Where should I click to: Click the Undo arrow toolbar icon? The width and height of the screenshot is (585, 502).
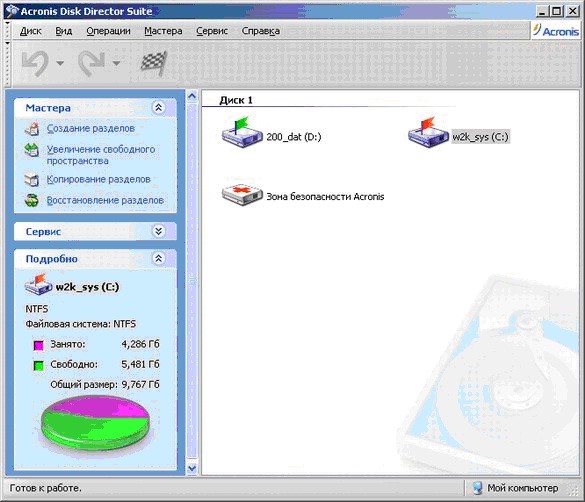35,63
